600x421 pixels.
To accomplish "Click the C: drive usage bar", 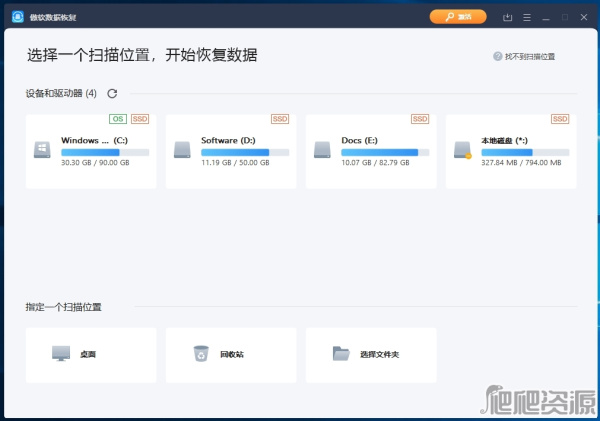I will coord(105,152).
